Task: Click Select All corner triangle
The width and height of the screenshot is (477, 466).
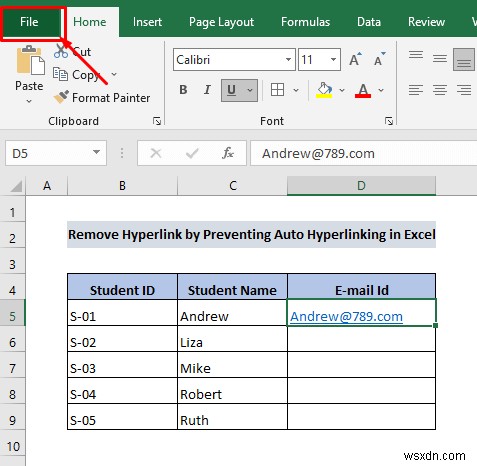Action: tap(16, 186)
